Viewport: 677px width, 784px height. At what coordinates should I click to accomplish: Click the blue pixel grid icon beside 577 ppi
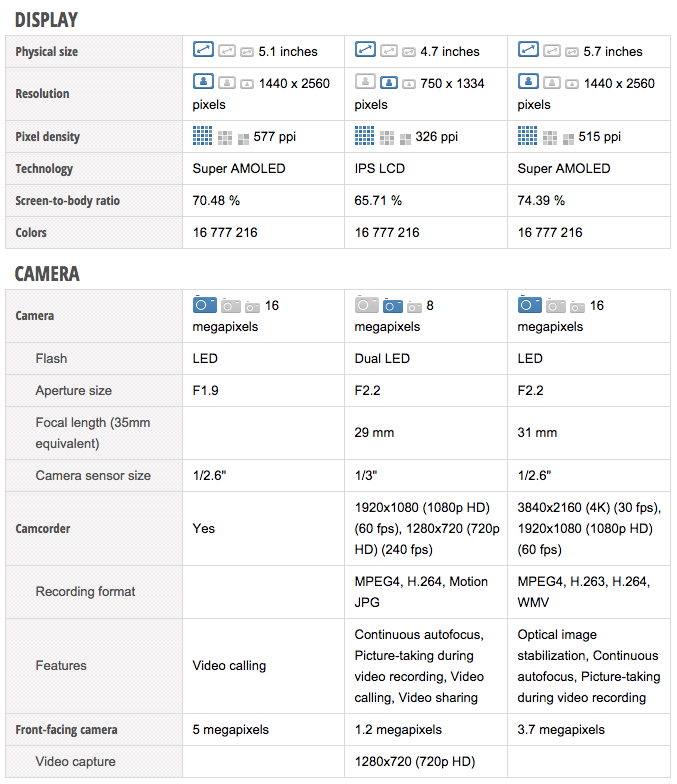203,136
